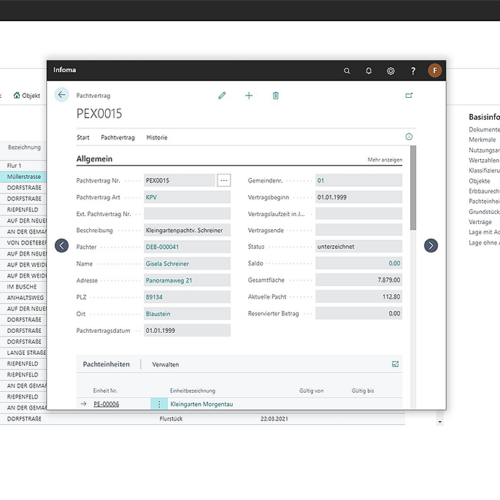Open the Historie tab
The height and width of the screenshot is (500, 500).
click(x=157, y=137)
